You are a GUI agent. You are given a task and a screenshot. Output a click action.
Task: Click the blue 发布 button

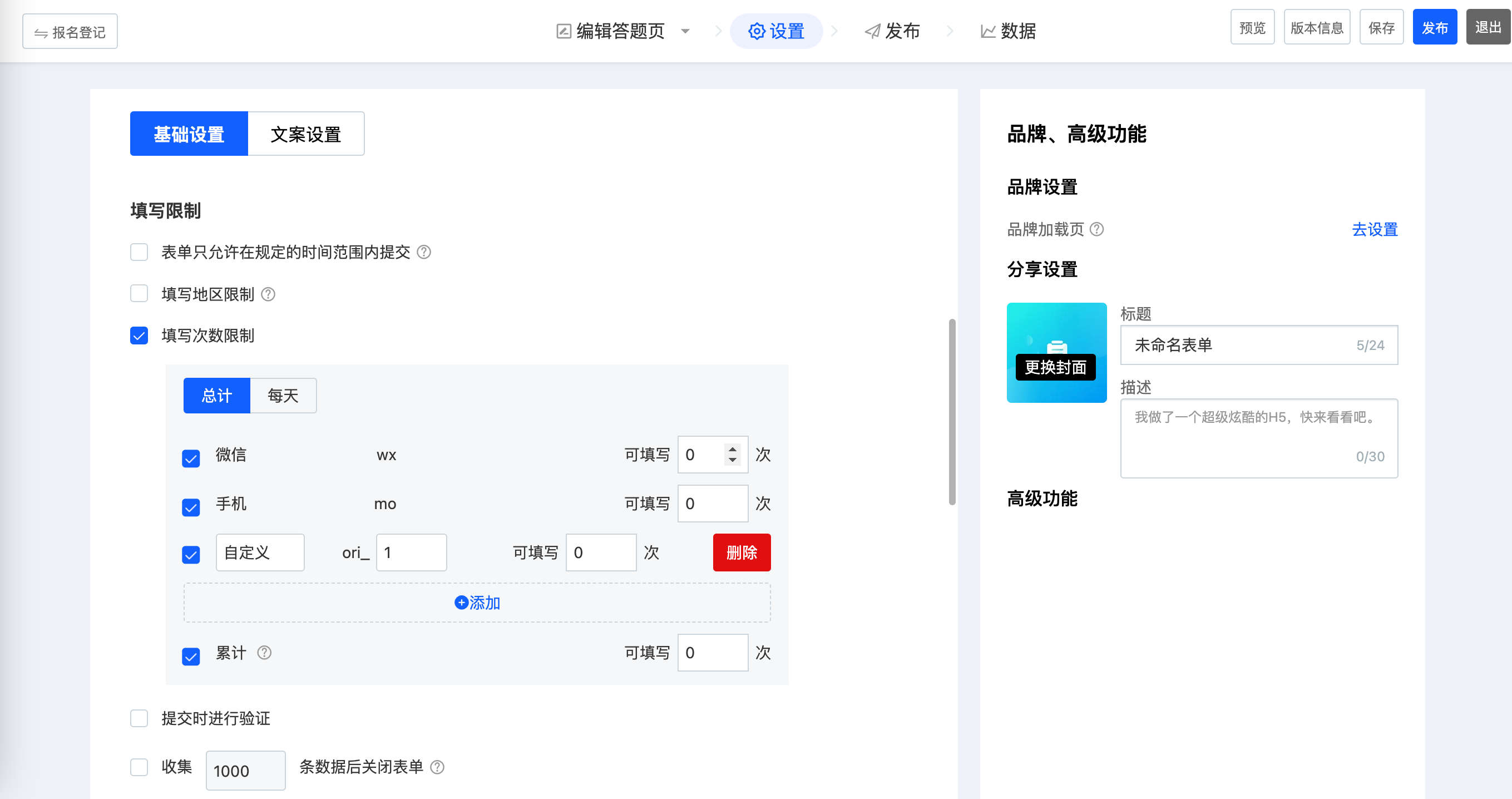(1435, 27)
